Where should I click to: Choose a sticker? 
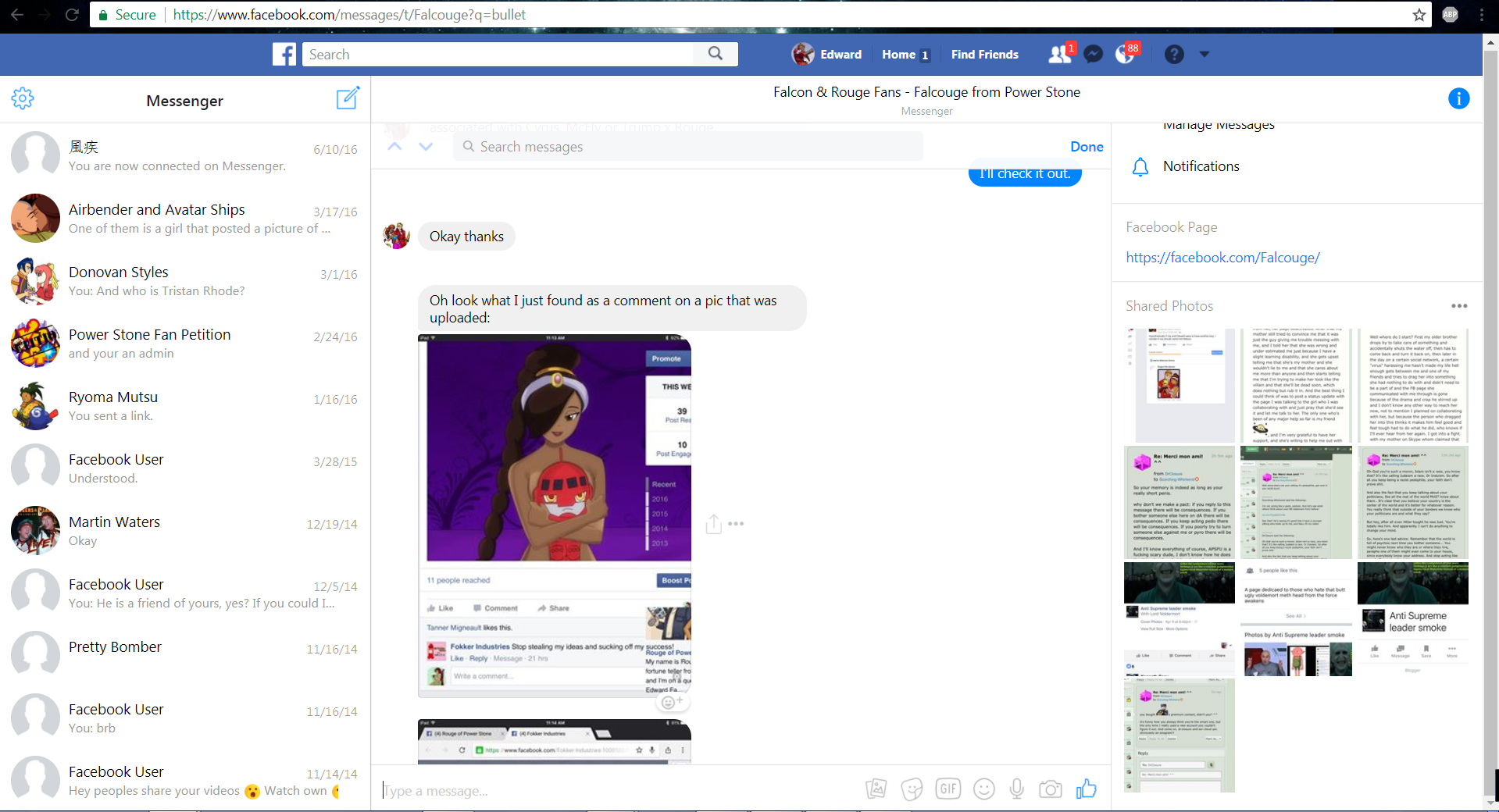click(x=912, y=789)
